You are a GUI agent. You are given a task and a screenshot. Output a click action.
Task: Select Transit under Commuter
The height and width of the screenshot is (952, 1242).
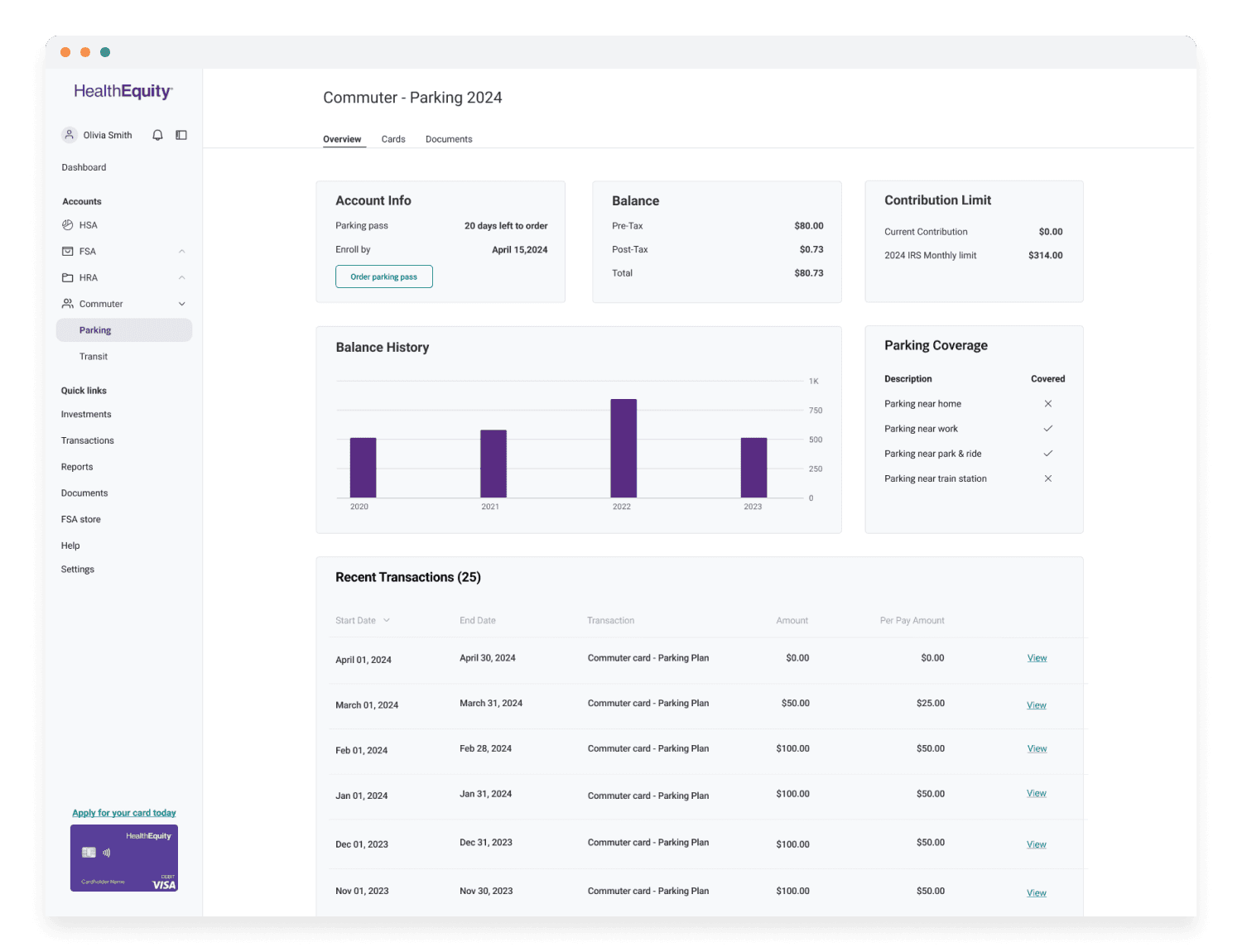pyautogui.click(x=94, y=357)
